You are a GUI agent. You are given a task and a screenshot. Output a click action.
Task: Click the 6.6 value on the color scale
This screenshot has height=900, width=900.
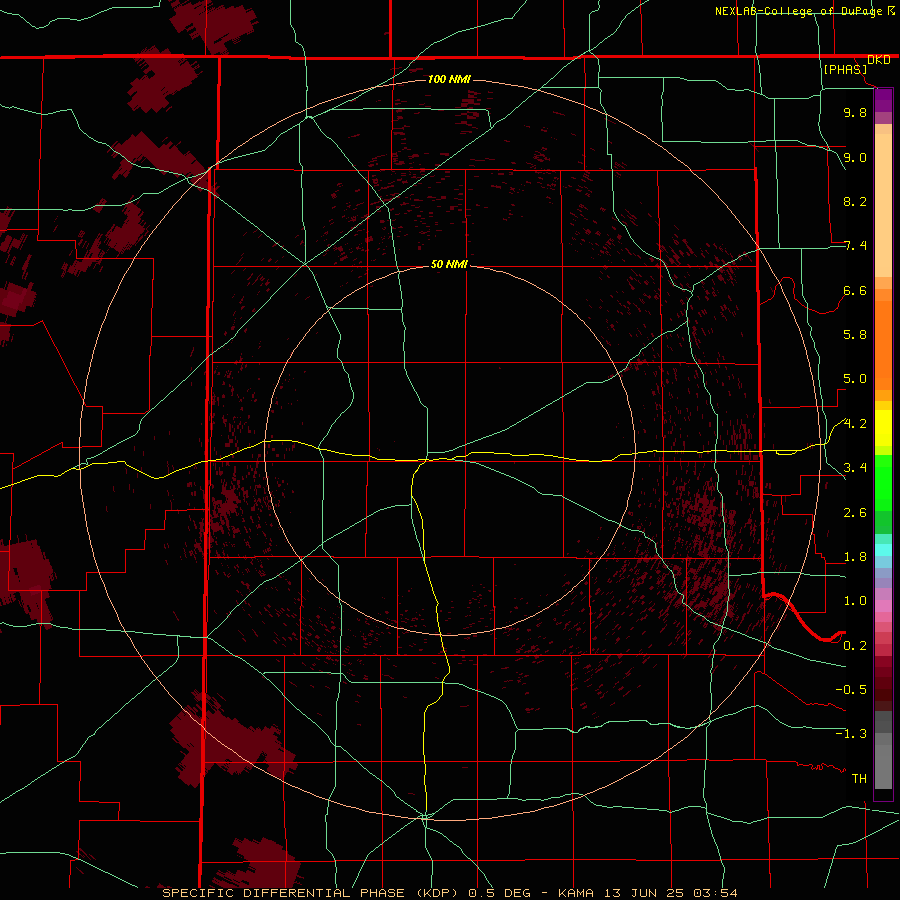point(855,290)
